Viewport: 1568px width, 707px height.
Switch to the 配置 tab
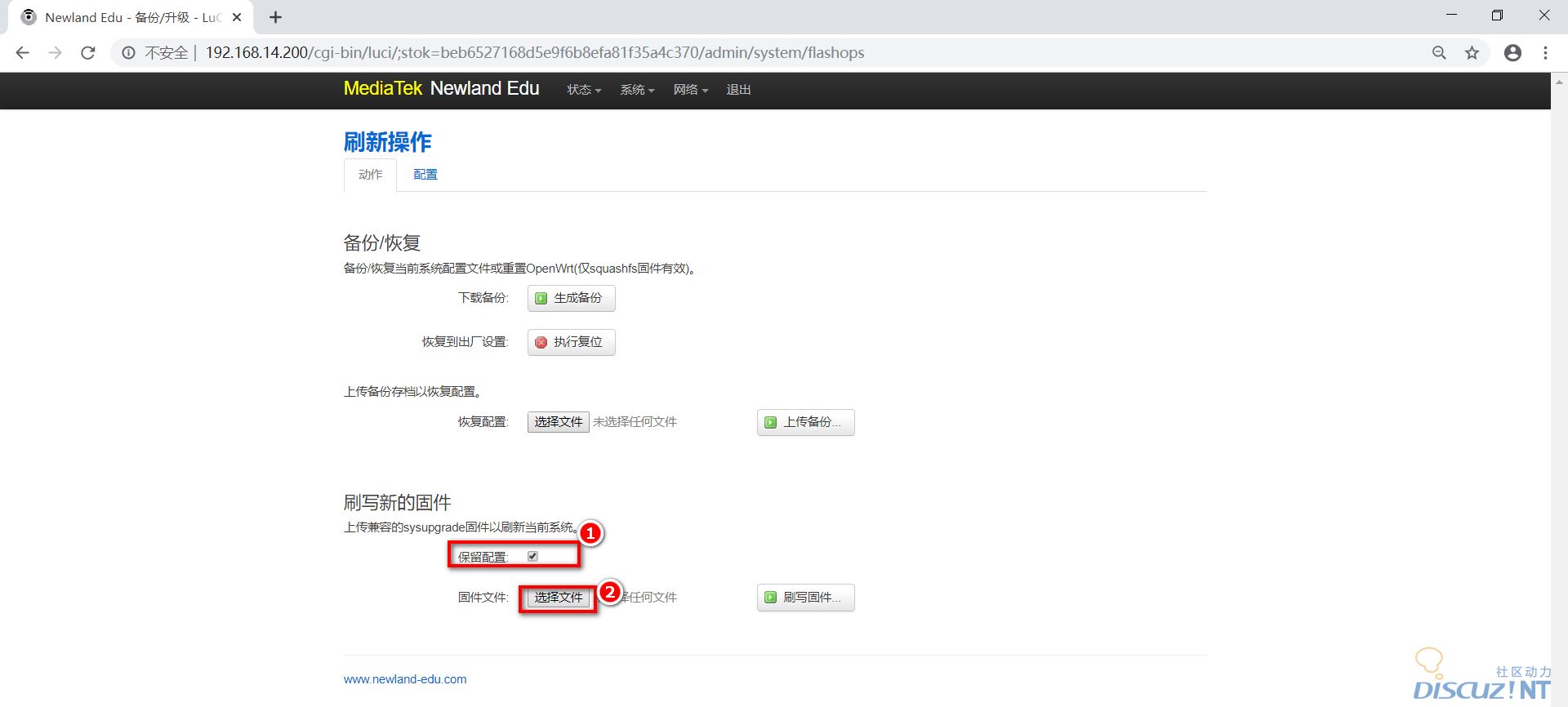coord(425,175)
